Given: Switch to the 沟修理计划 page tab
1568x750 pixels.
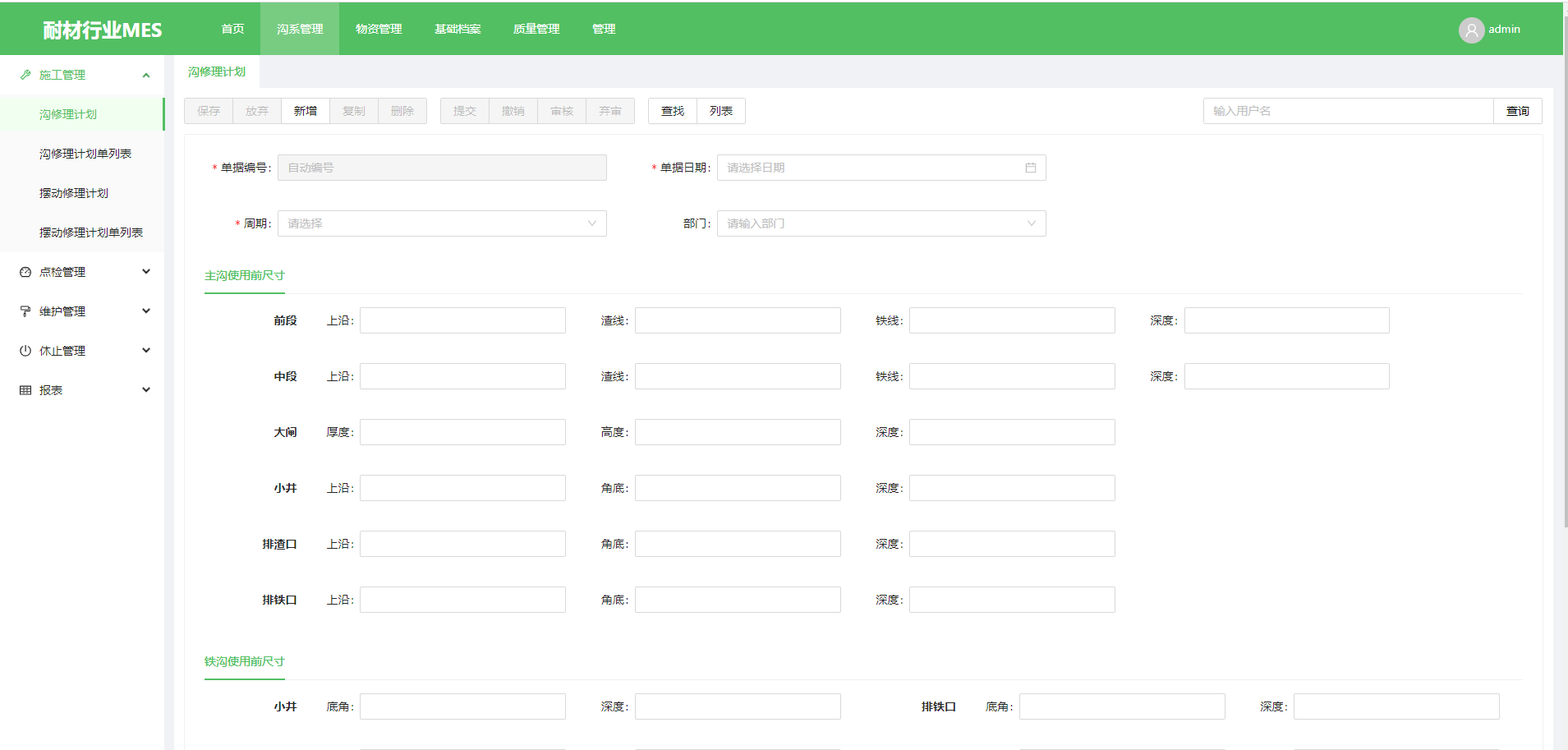Looking at the screenshot, I should pyautogui.click(x=217, y=72).
